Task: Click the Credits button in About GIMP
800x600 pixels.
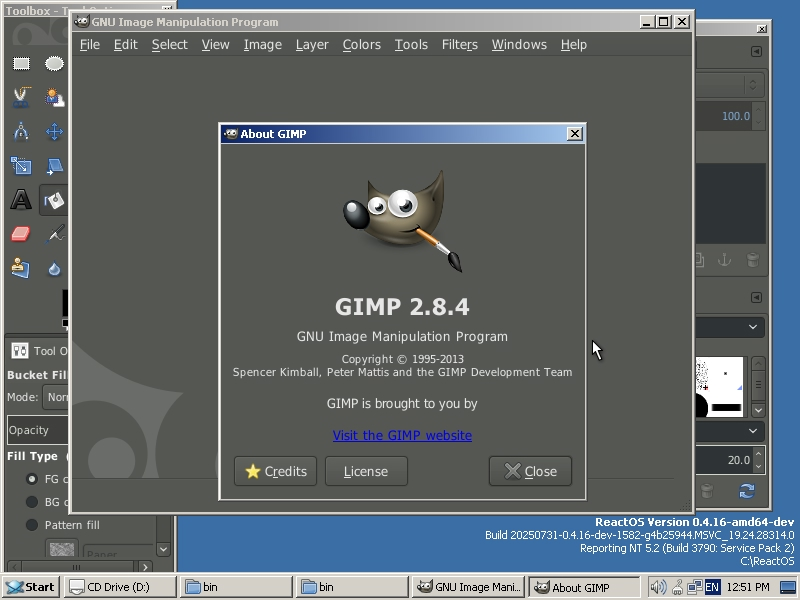Action: (274, 471)
